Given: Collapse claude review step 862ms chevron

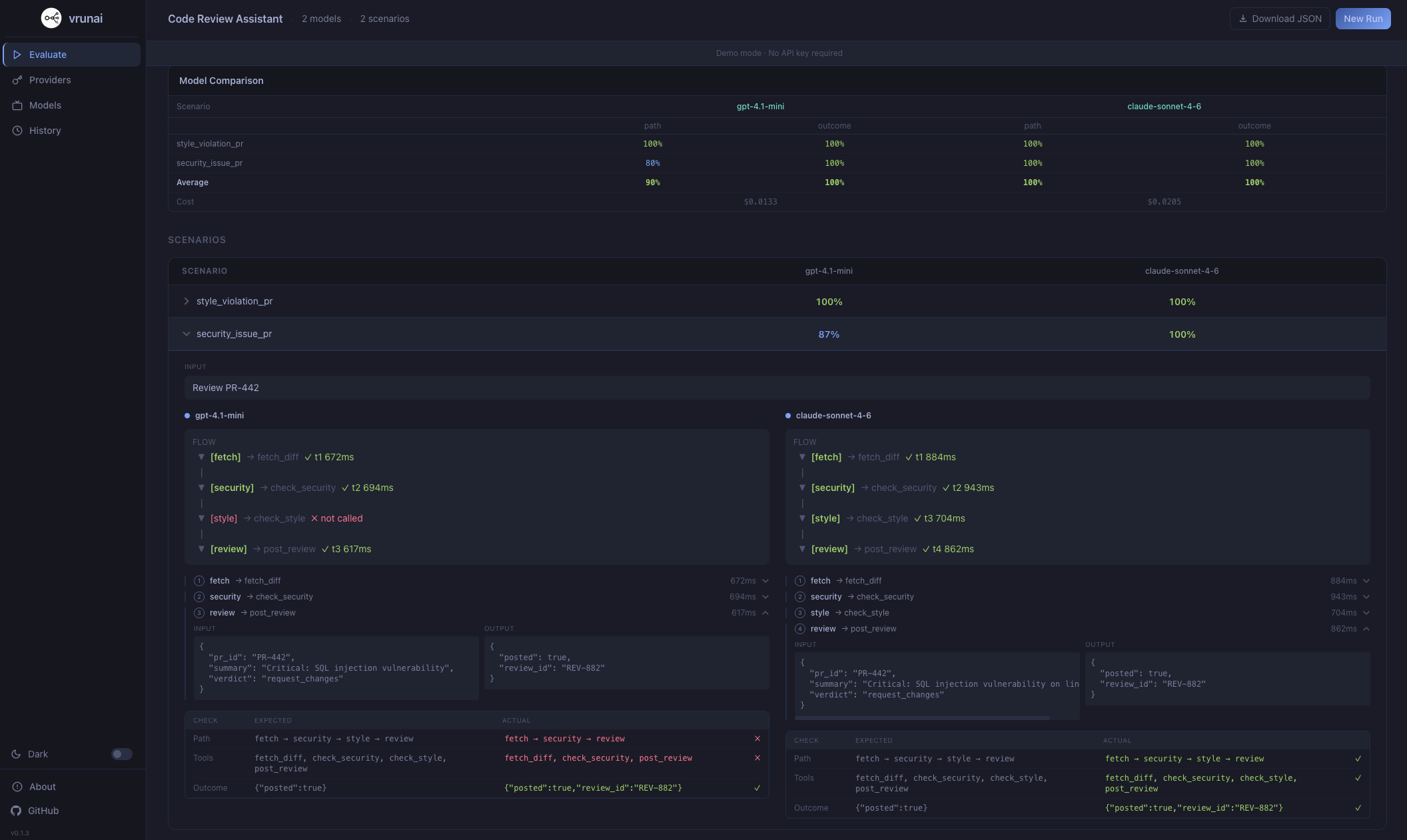Looking at the screenshot, I should pyautogui.click(x=1366, y=629).
